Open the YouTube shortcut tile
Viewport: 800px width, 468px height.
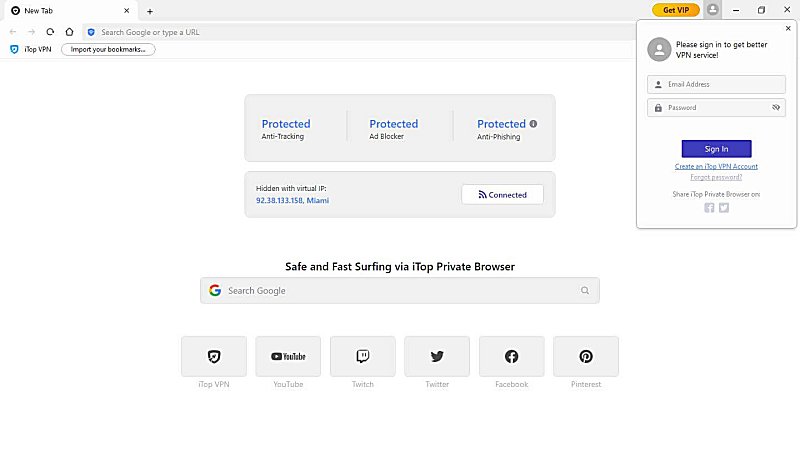[x=288, y=357]
